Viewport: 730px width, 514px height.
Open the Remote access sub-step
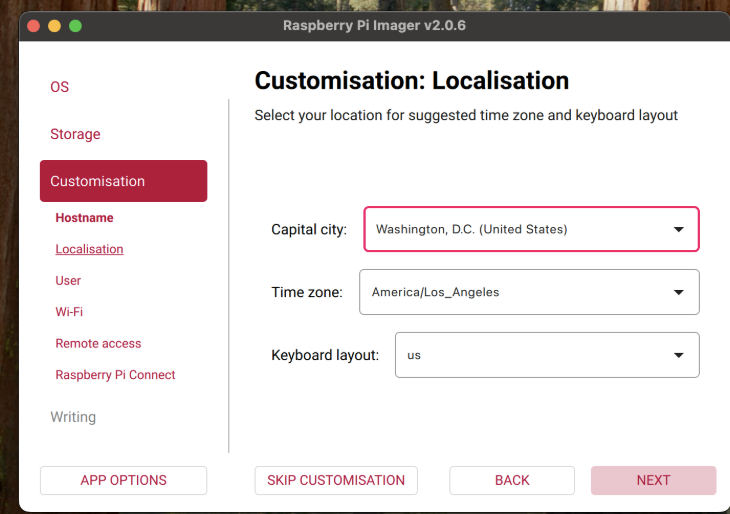(98, 344)
